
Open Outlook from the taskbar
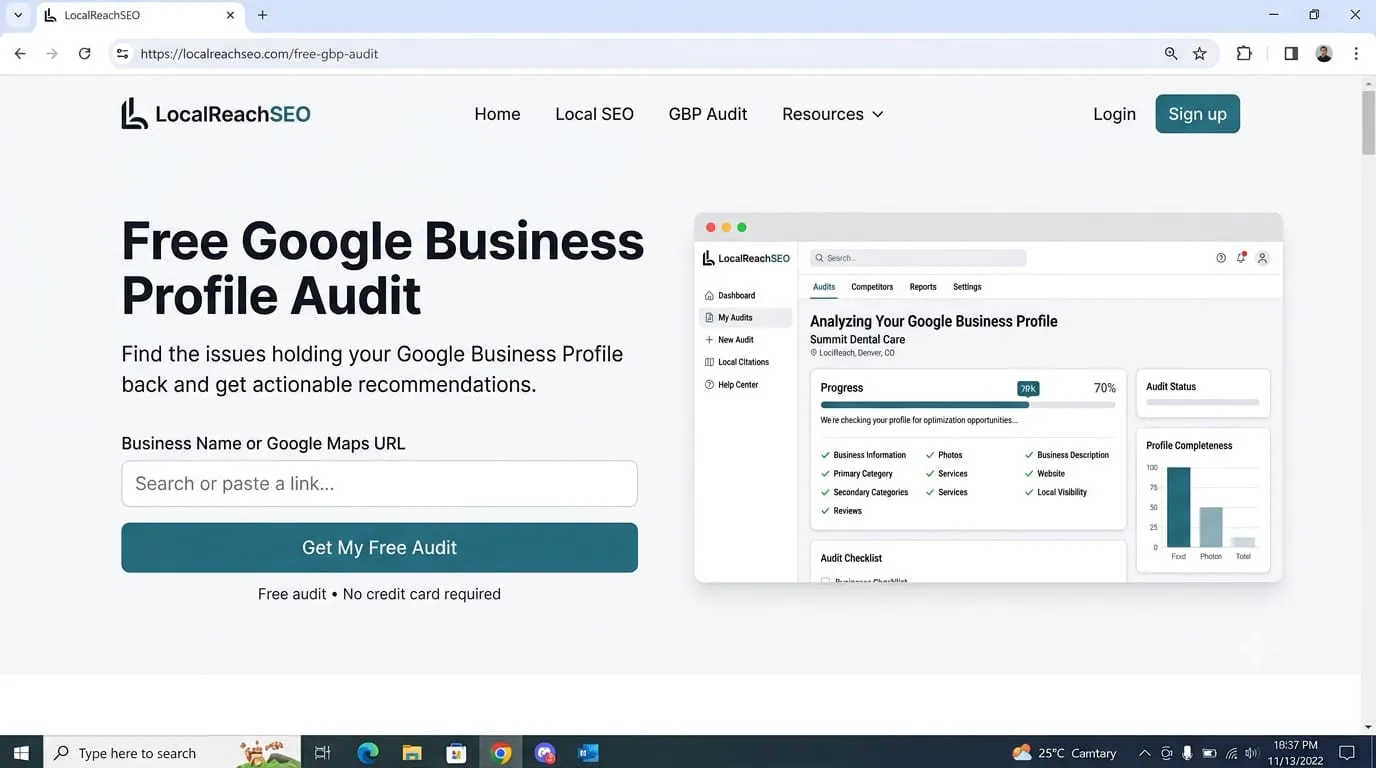(x=588, y=753)
